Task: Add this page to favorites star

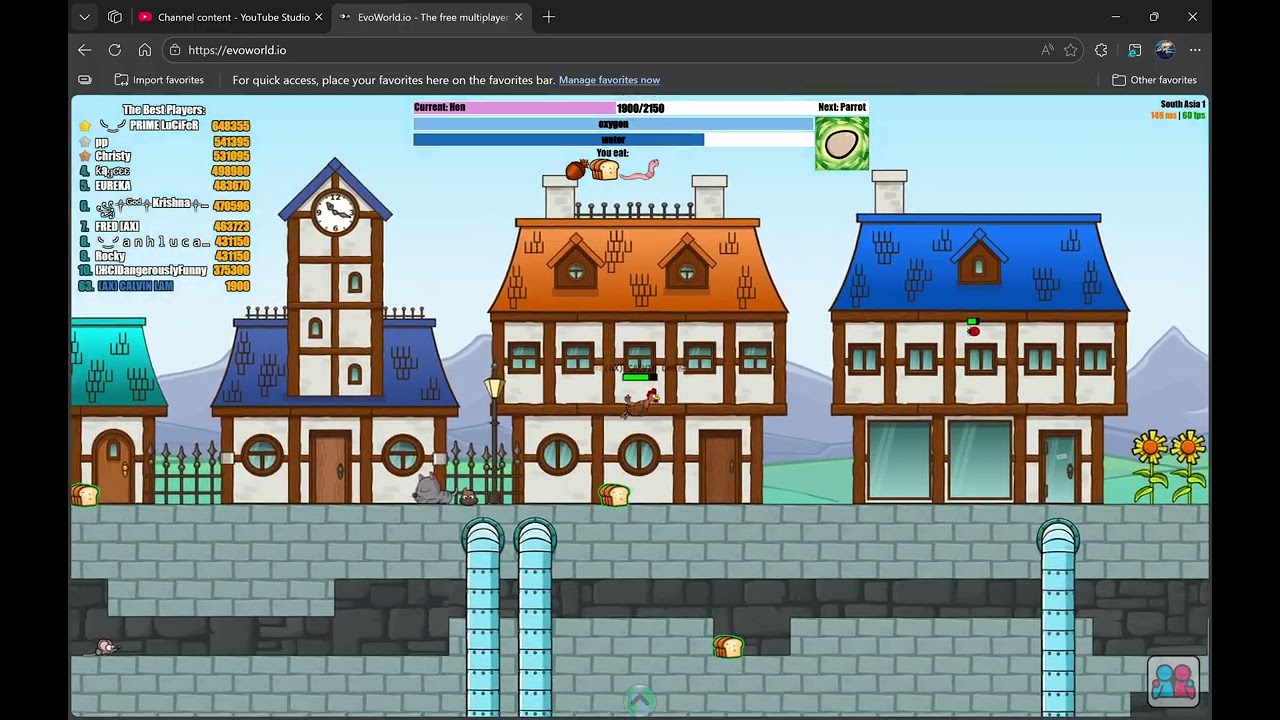Action: point(1071,50)
